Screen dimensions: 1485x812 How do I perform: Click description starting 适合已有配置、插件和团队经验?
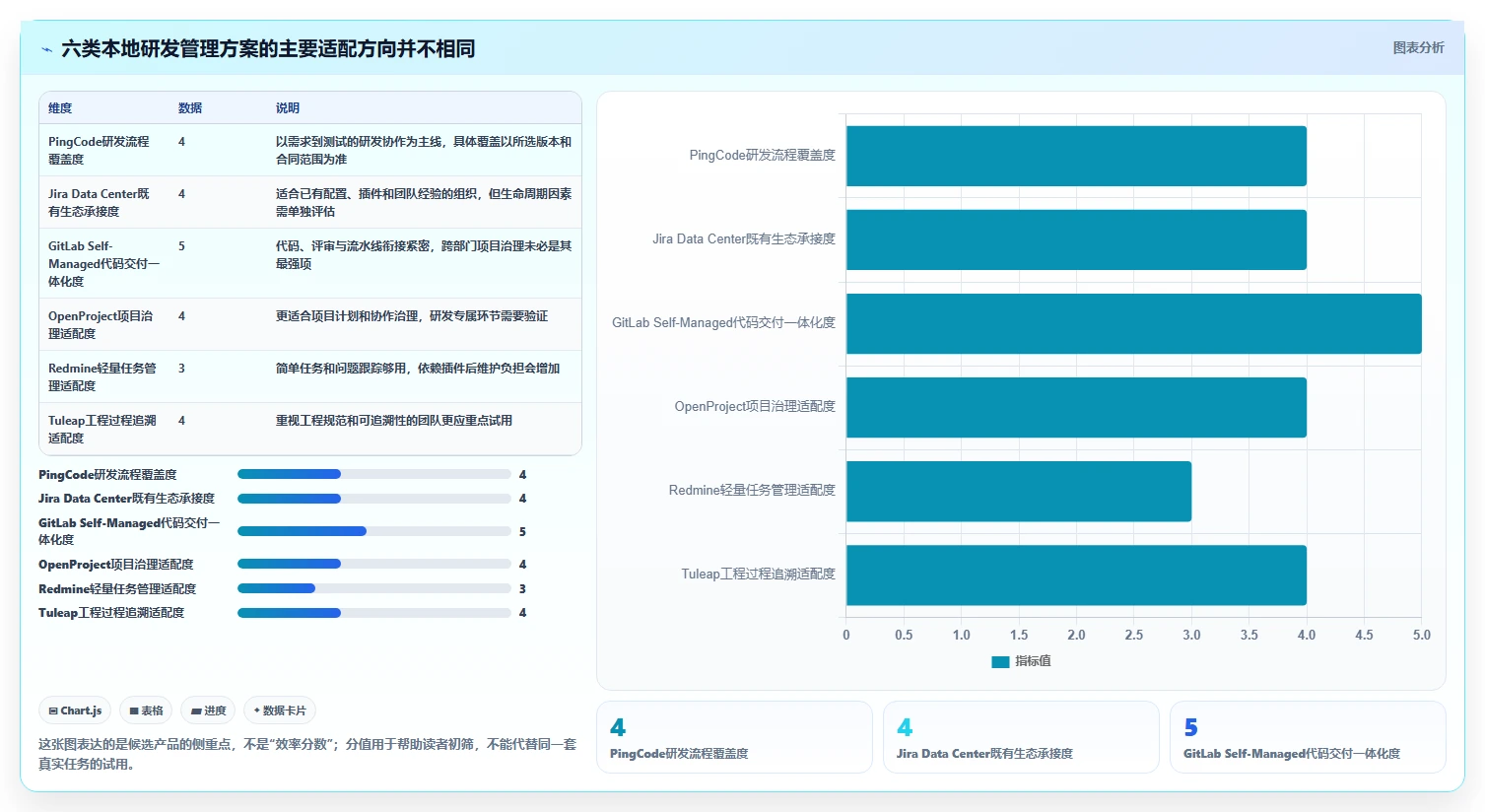(424, 202)
